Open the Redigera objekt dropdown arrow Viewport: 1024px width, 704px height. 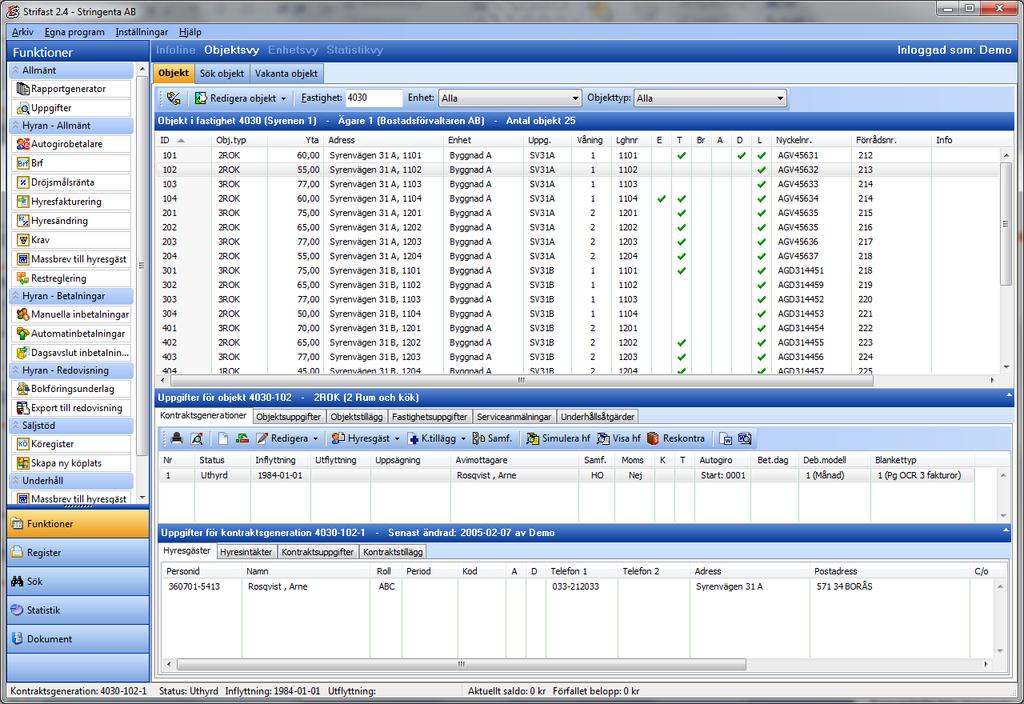[283, 99]
